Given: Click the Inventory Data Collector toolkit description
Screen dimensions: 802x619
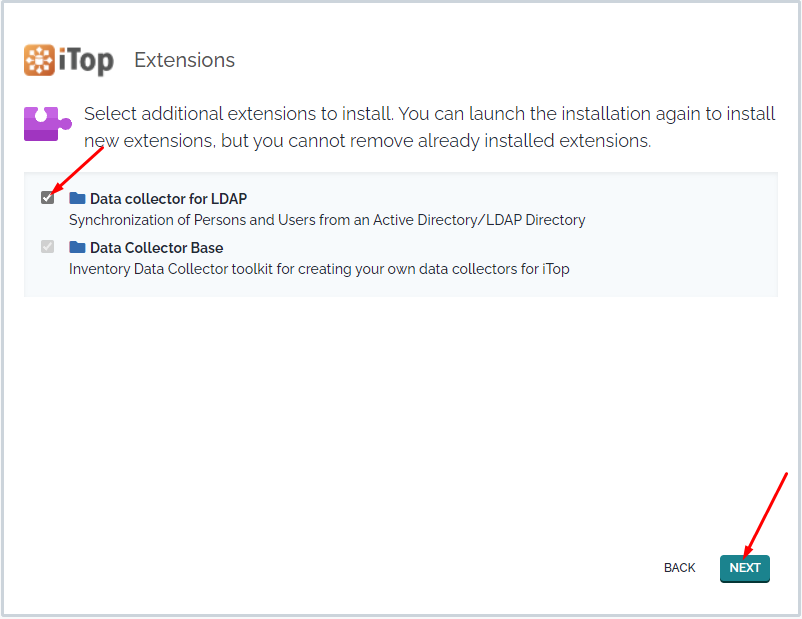Looking at the screenshot, I should click(319, 269).
